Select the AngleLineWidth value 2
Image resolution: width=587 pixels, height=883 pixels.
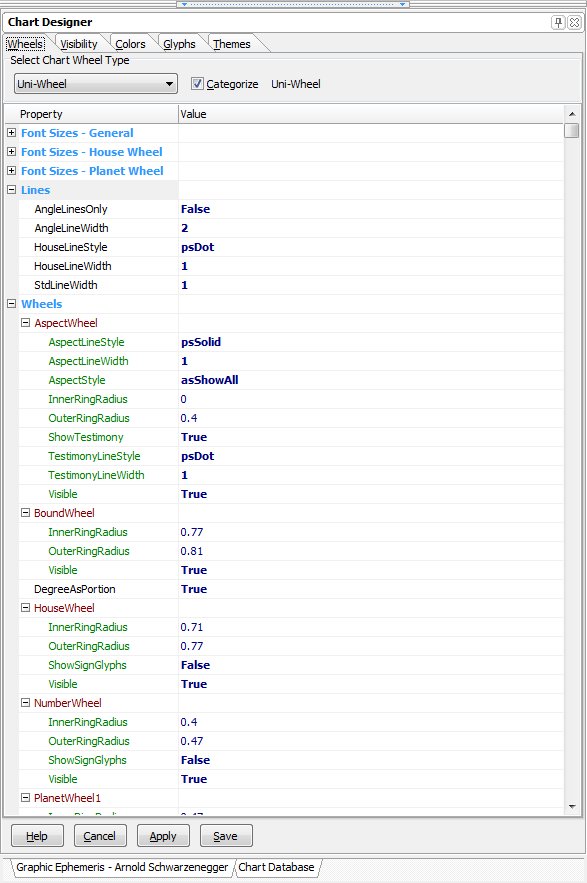pyautogui.click(x=184, y=228)
